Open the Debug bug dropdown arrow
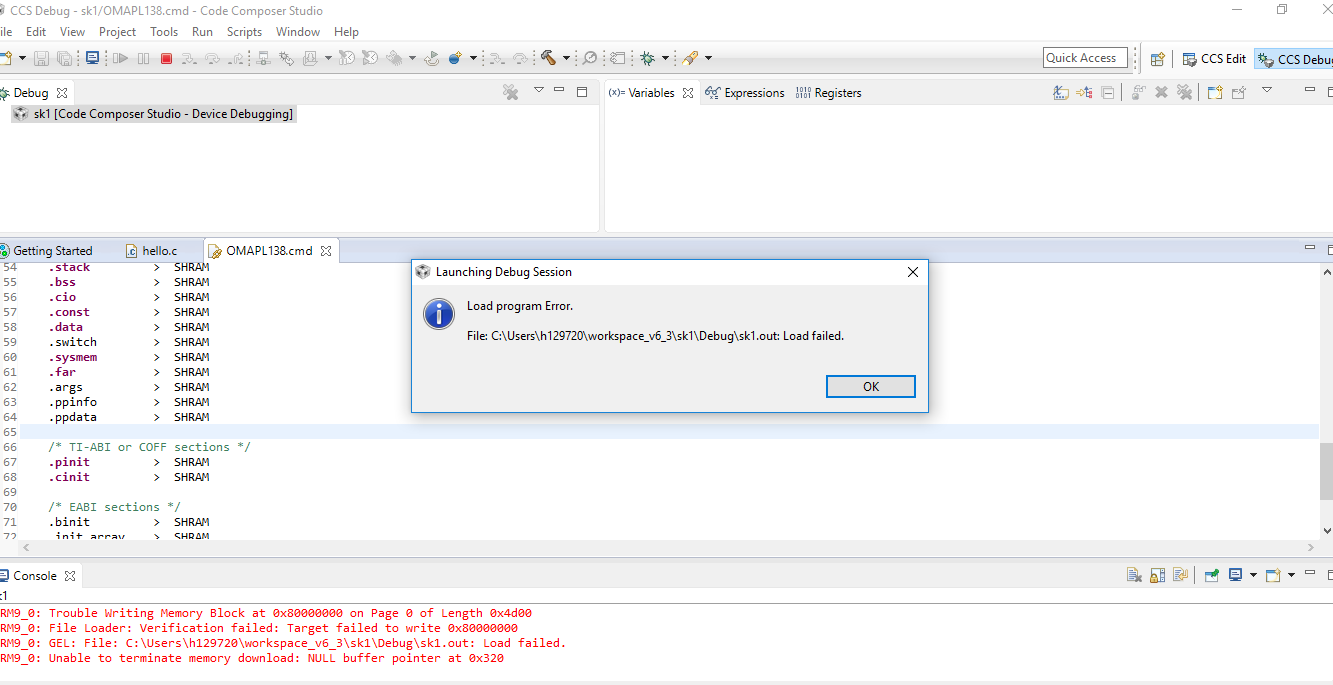This screenshot has width=1333, height=685. click(665, 58)
